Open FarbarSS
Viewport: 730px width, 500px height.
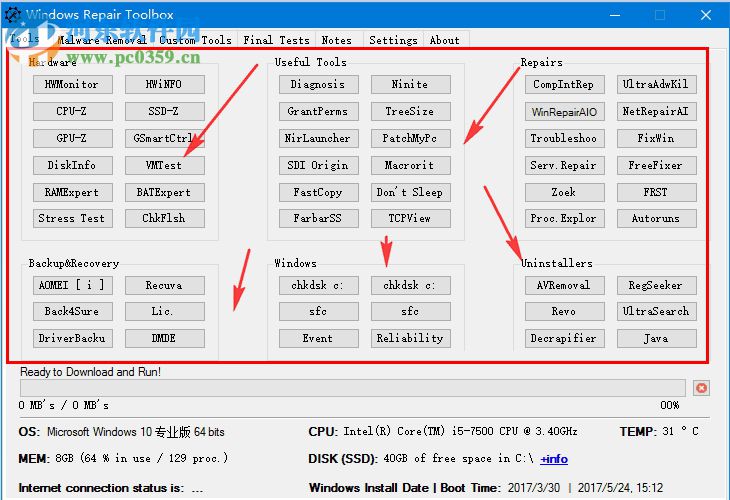pyautogui.click(x=318, y=218)
